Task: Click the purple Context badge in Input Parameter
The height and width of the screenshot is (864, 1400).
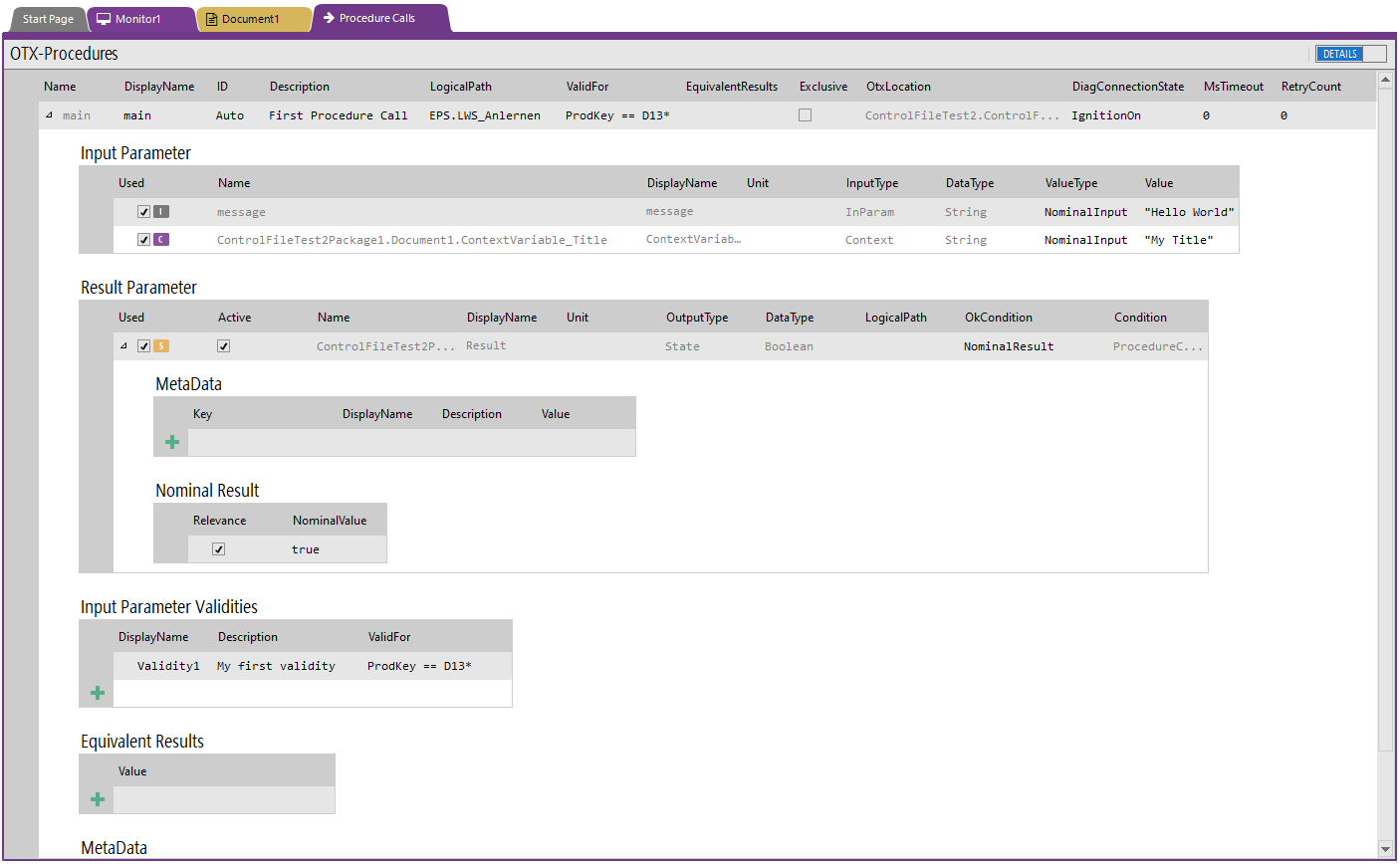Action: (163, 239)
